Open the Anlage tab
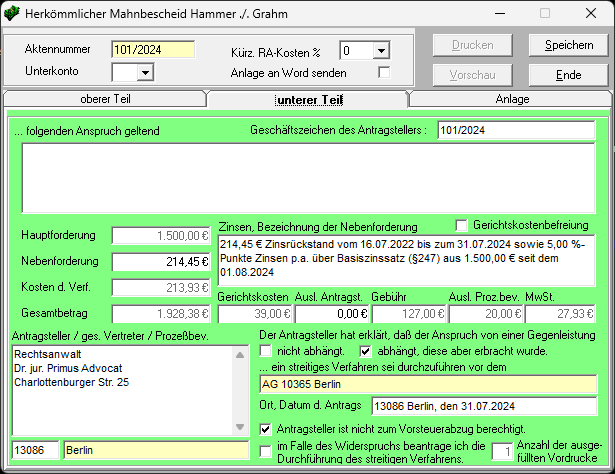The width and height of the screenshot is (615, 474). [512, 99]
